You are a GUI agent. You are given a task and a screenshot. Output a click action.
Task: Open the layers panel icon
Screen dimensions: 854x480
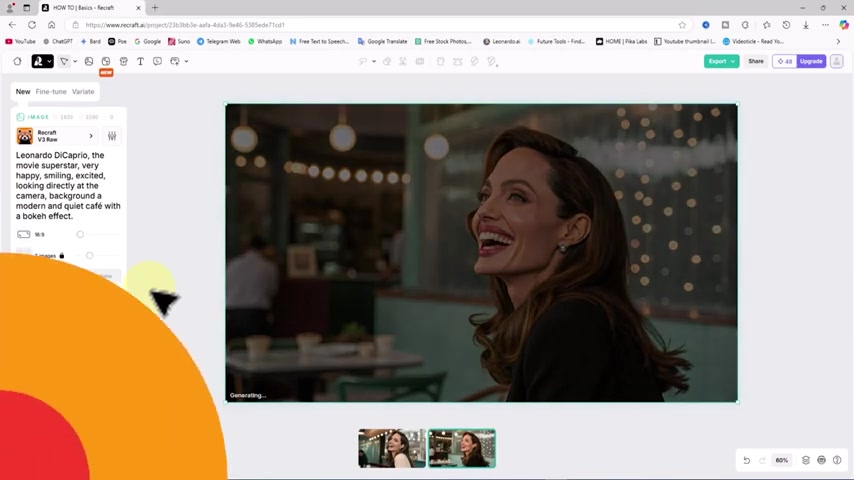click(x=806, y=460)
